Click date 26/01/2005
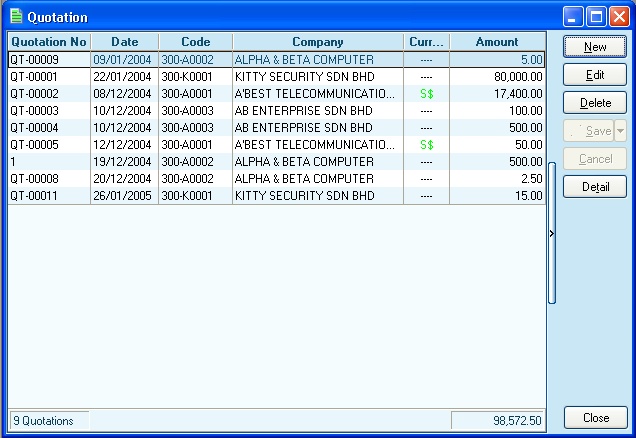Viewport: 636px width, 438px height. coord(122,196)
